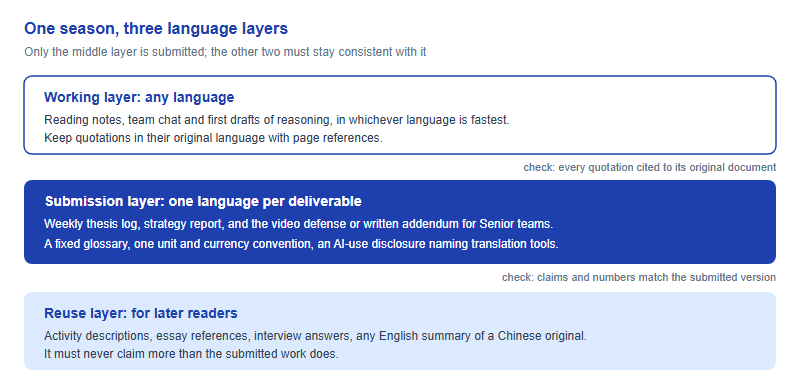The image size is (800, 390).
Task: Select the subtitle 'Only the middle layer is submitted'
Action: click(x=225, y=52)
